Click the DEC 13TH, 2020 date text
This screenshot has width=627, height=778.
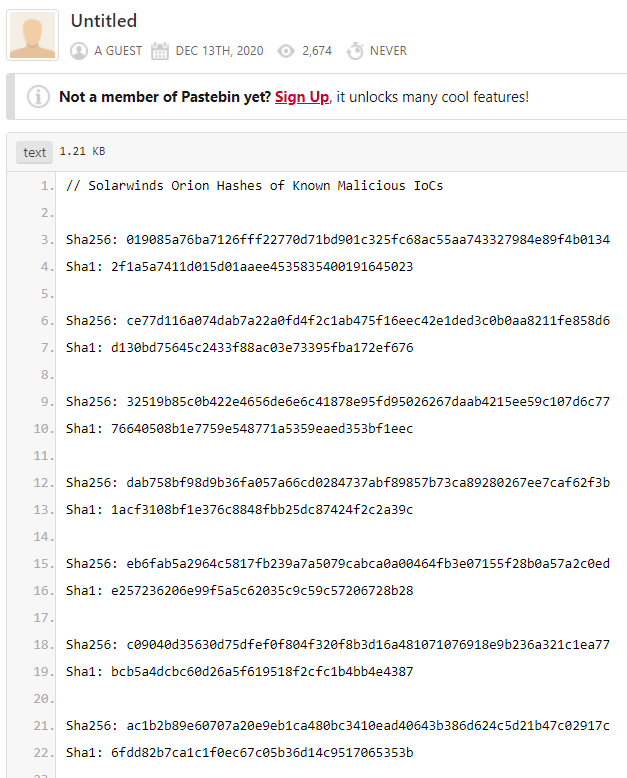(219, 51)
